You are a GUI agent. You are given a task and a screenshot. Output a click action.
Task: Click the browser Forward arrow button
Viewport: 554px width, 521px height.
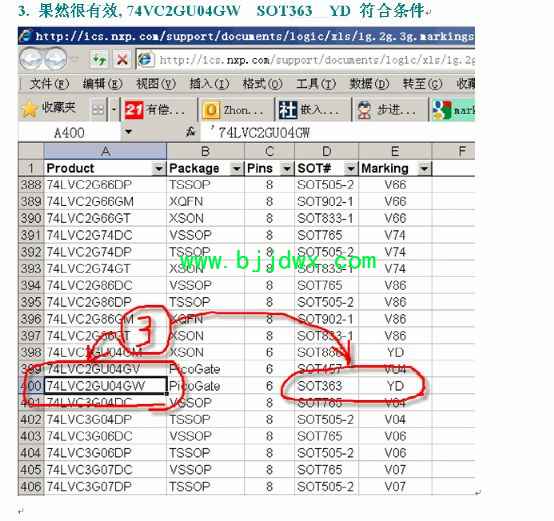pos(55,59)
